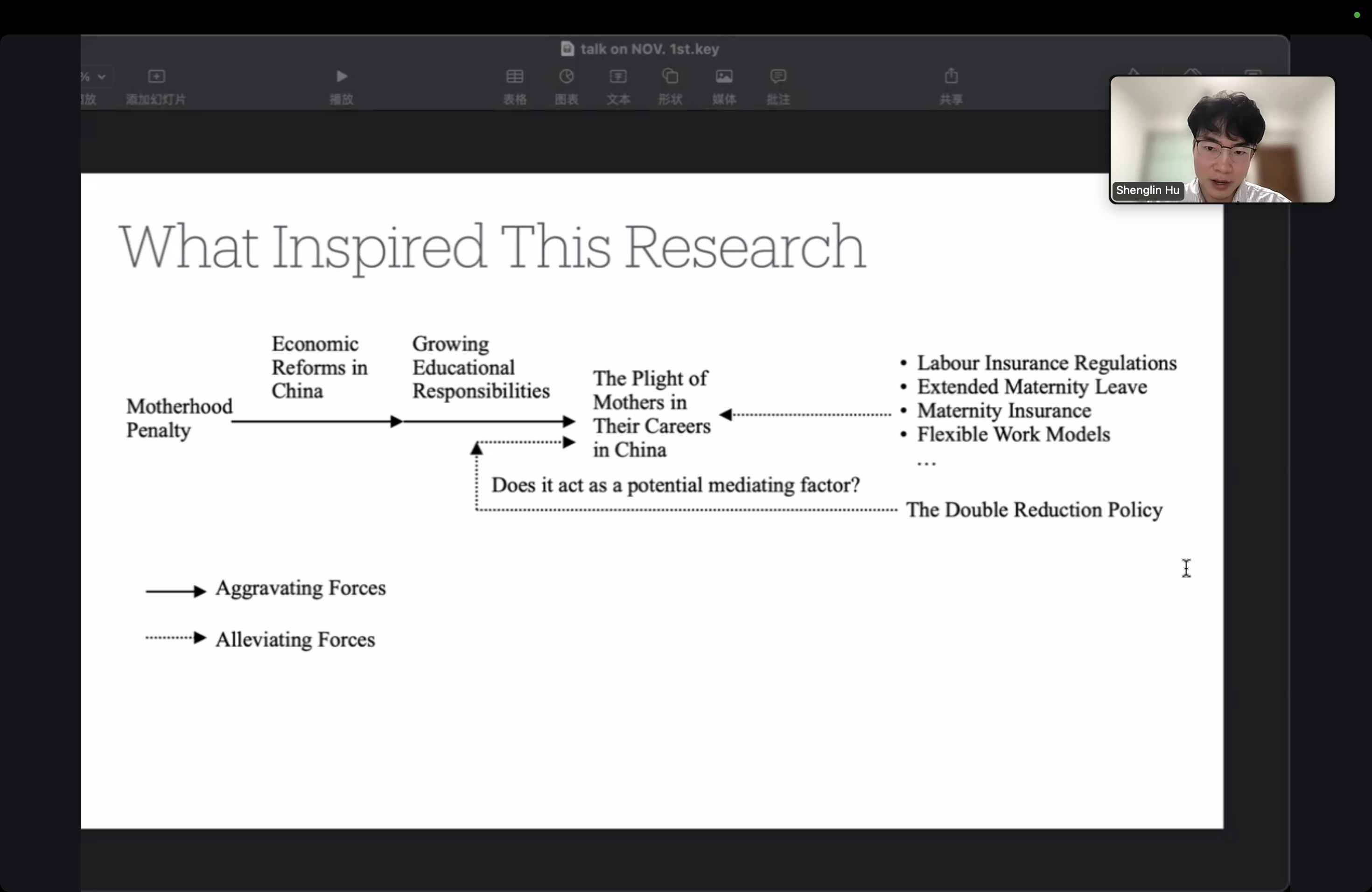This screenshot has height=892, width=1372.
Task: Click the Maternity Insurance bullet
Action: click(1004, 411)
